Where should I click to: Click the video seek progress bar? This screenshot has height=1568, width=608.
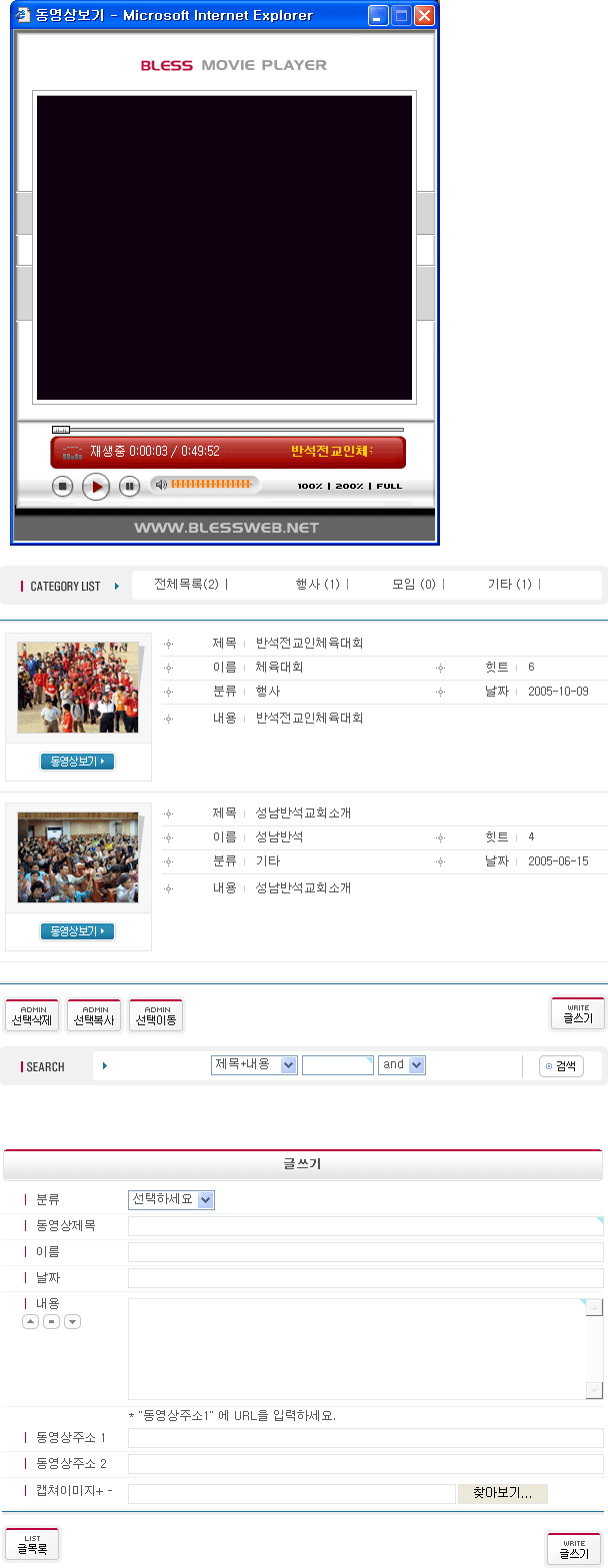coord(228,430)
